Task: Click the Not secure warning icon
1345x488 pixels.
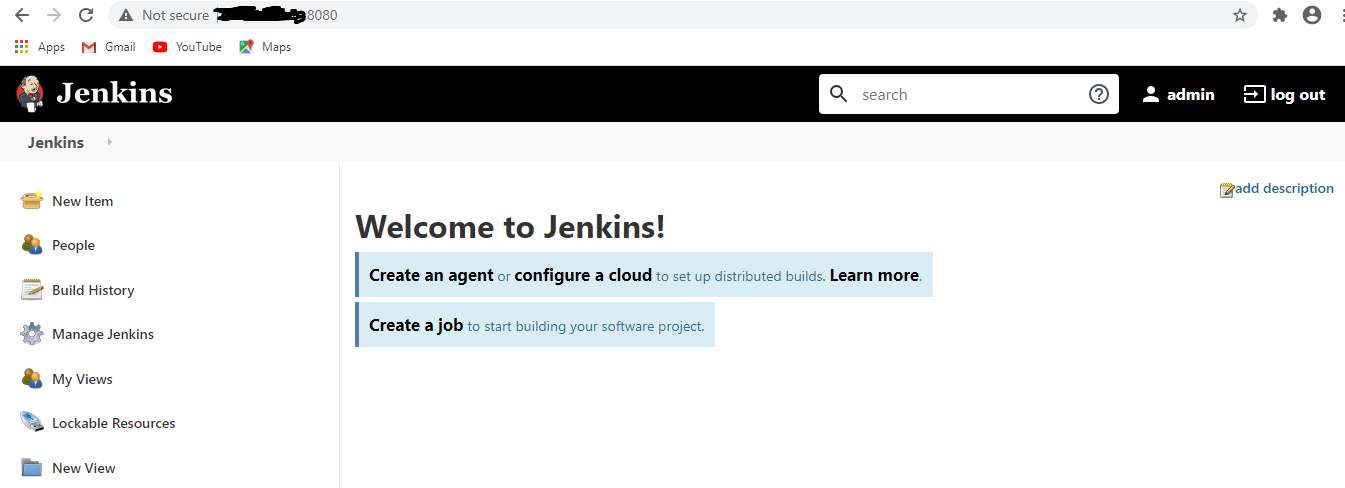Action: tap(126, 15)
